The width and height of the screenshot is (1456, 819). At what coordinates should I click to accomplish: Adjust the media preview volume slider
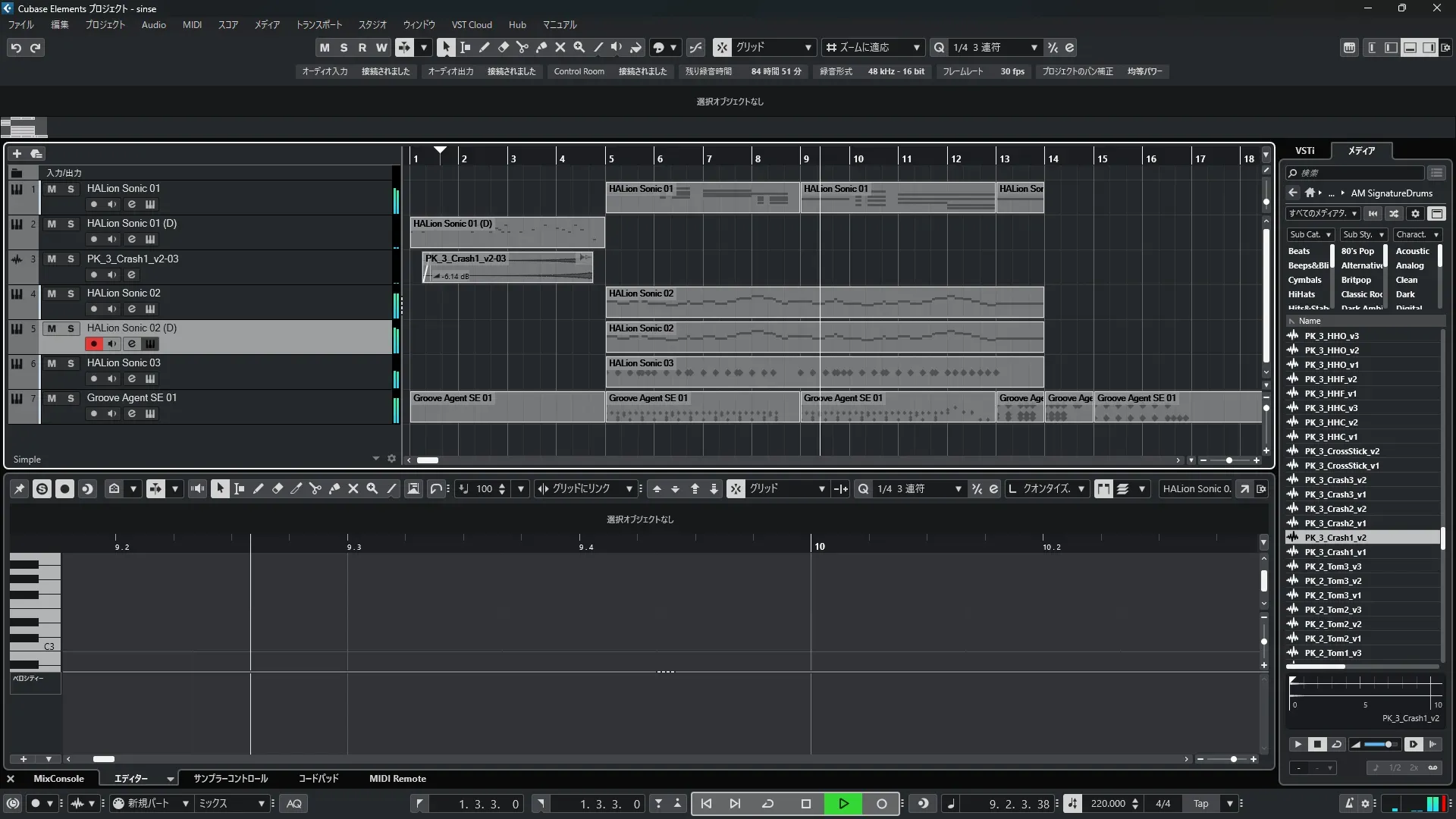point(1381,744)
